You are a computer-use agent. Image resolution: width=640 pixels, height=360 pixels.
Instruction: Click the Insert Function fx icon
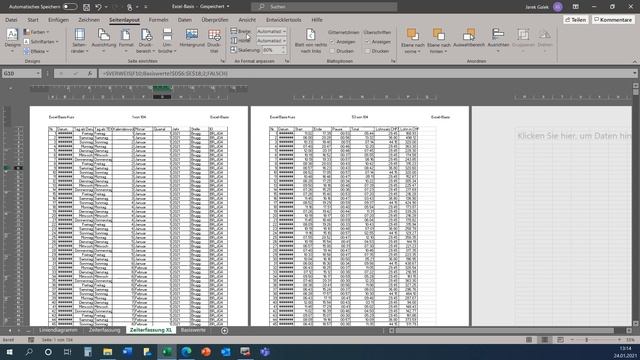coord(90,73)
